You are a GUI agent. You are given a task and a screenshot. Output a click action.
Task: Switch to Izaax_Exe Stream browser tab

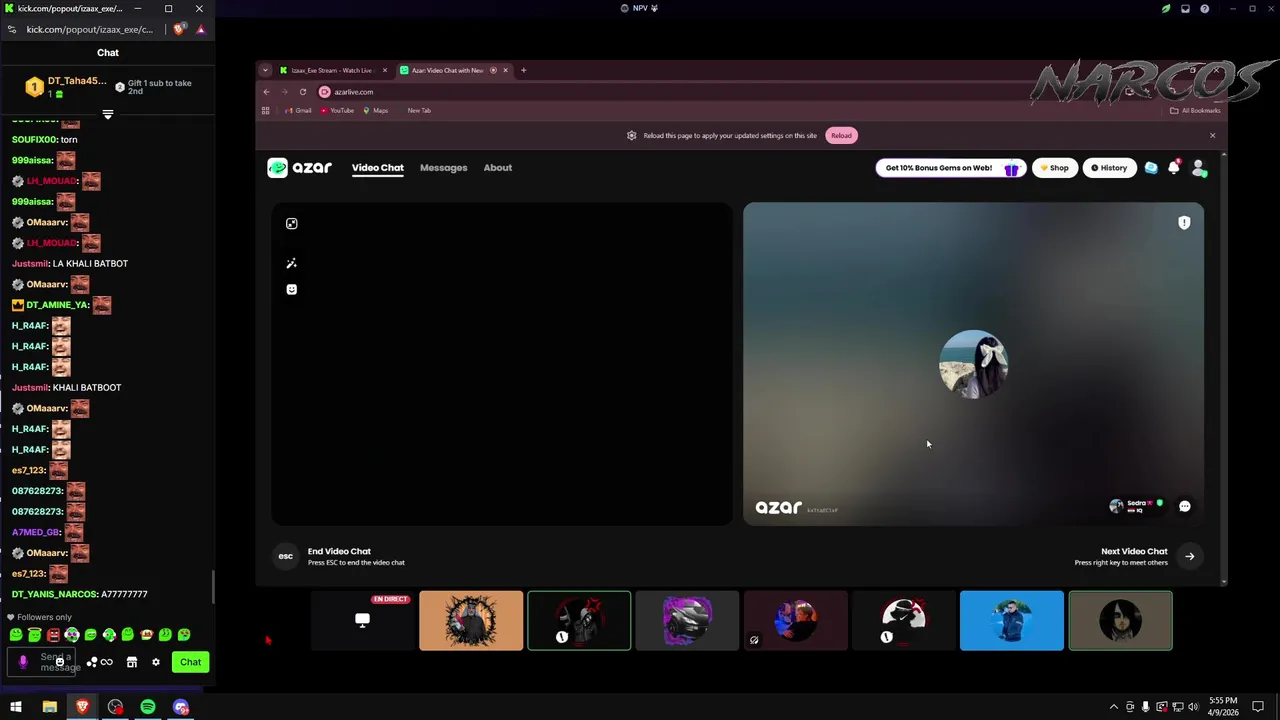331,71
